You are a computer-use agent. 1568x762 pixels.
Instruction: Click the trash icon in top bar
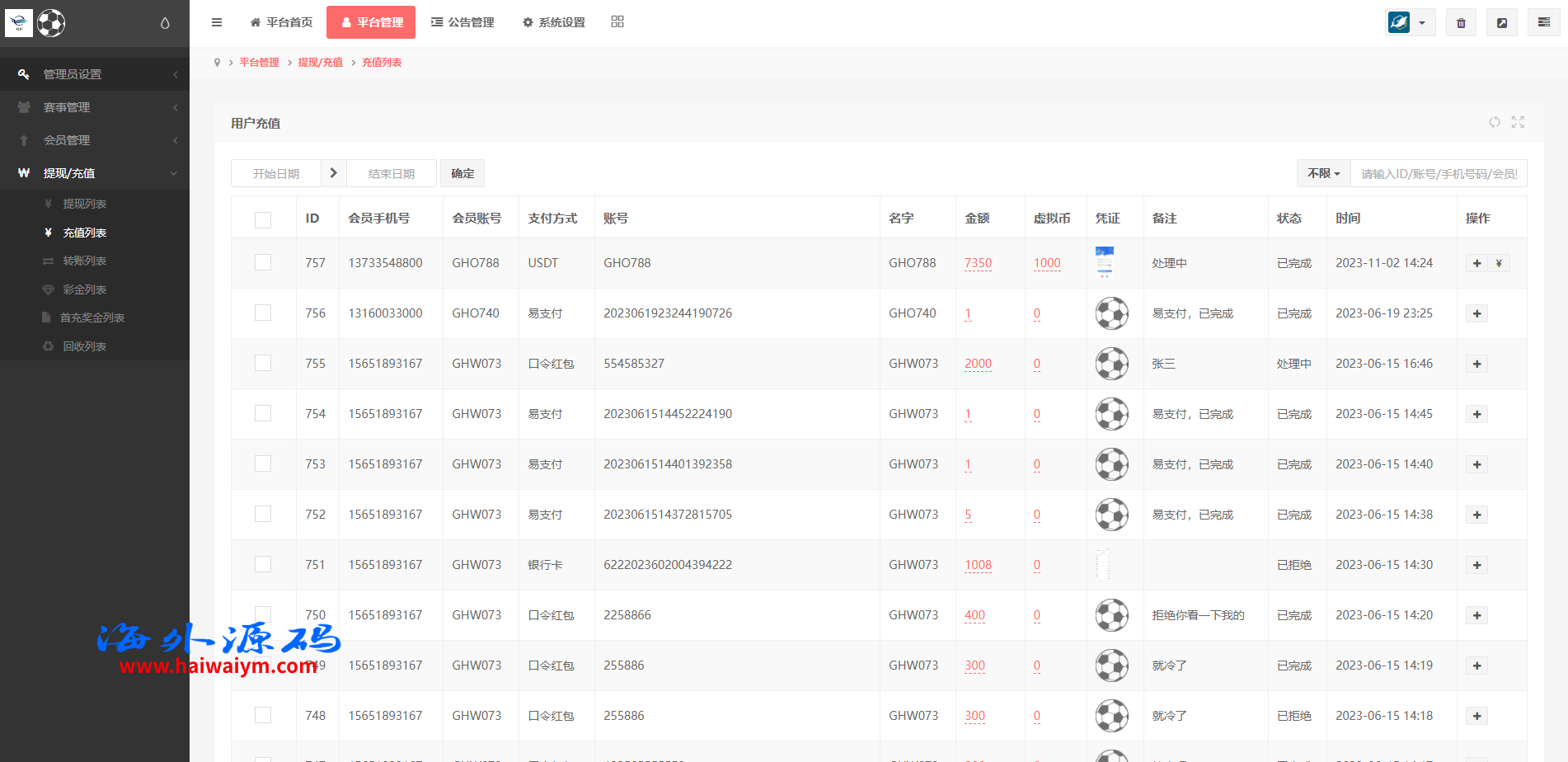[1461, 23]
